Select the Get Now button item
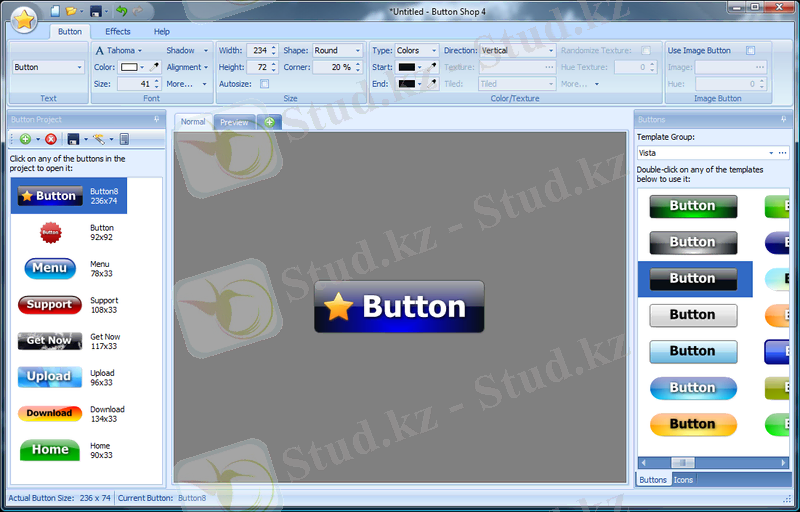The height and width of the screenshot is (512, 800). [x=69, y=341]
